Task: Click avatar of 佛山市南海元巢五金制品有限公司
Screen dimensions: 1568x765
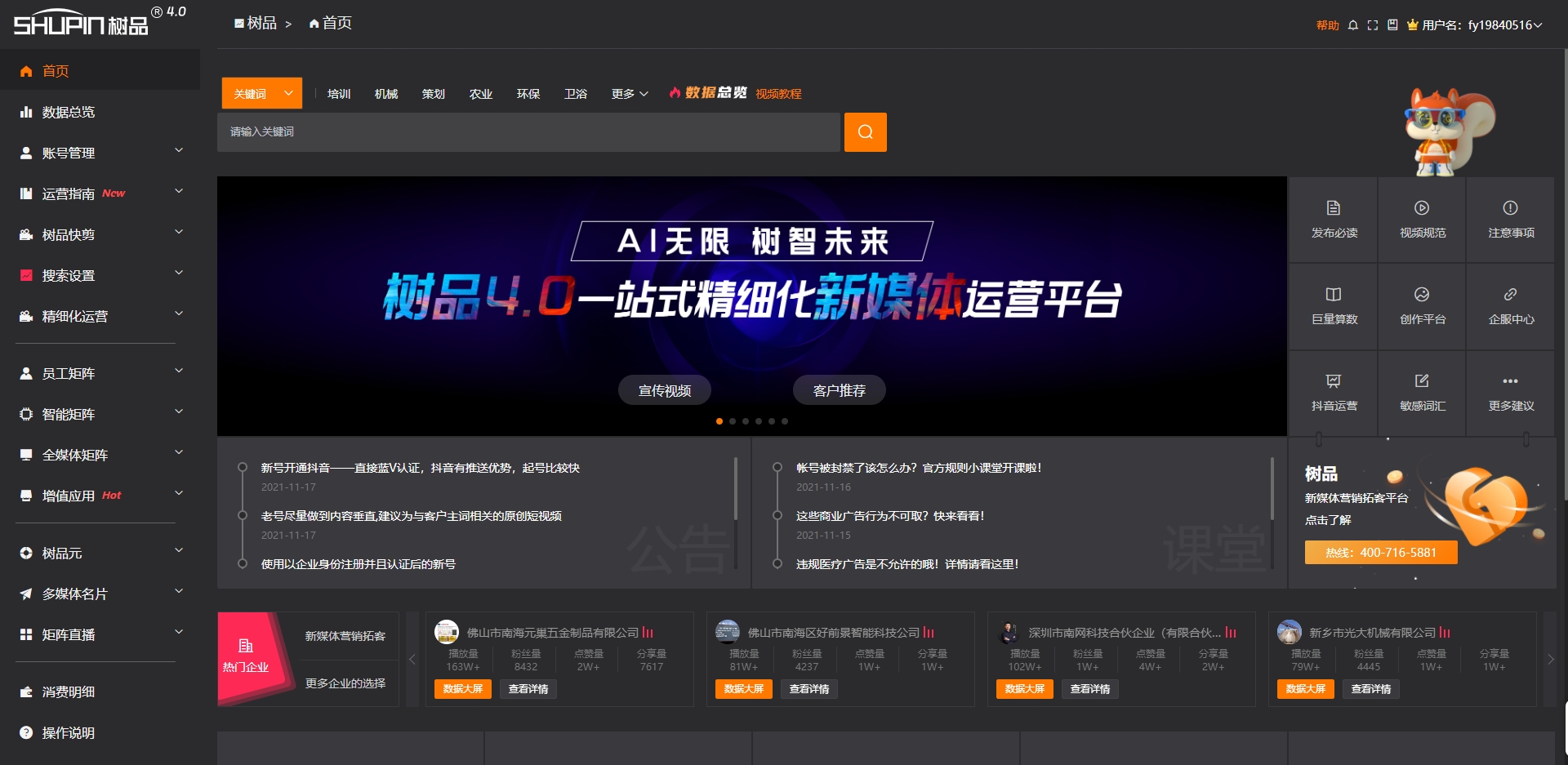Action: [447, 632]
